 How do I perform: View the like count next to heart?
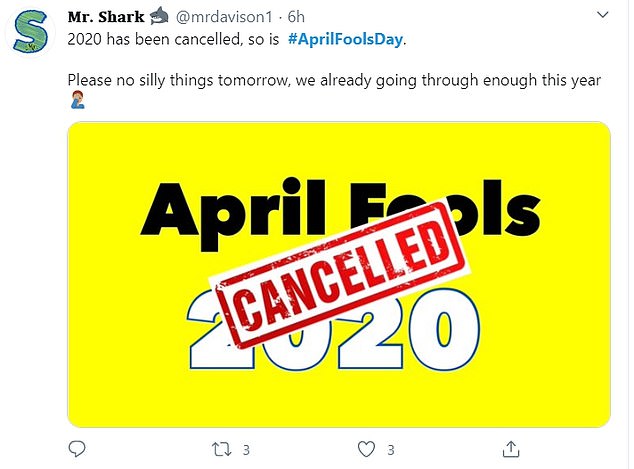click(x=392, y=449)
